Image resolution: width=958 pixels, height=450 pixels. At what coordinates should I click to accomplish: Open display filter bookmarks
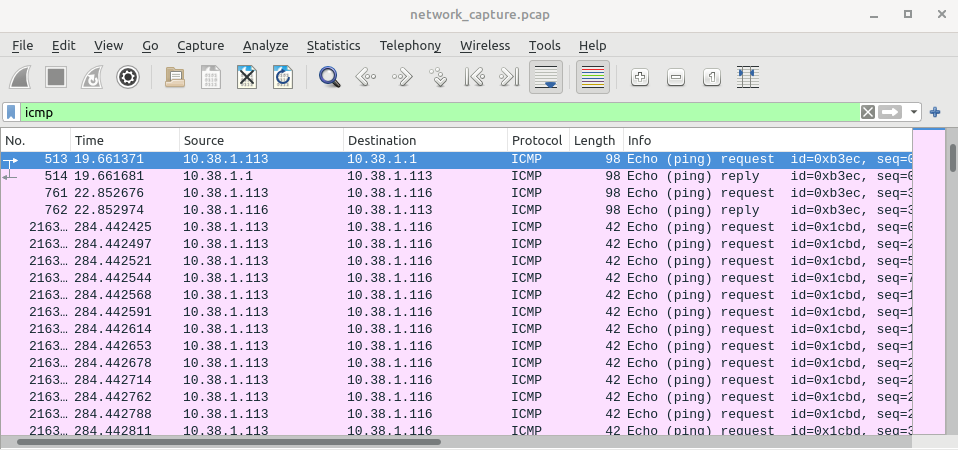[x=12, y=112]
